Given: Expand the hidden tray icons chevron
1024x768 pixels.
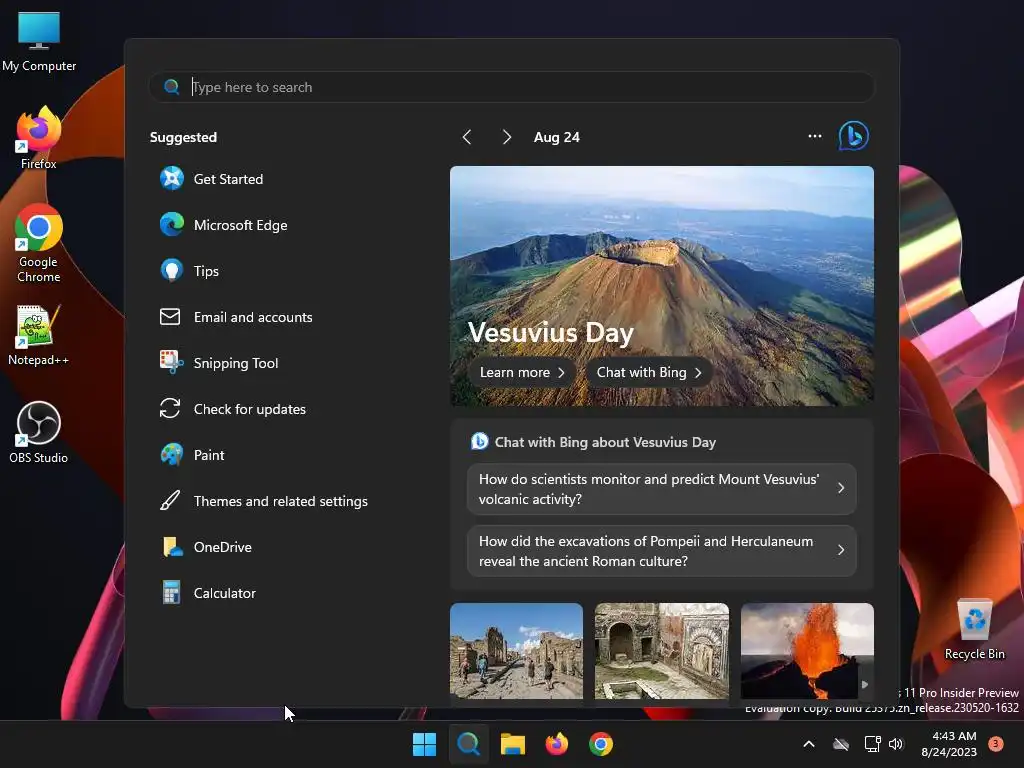Looking at the screenshot, I should (808, 744).
